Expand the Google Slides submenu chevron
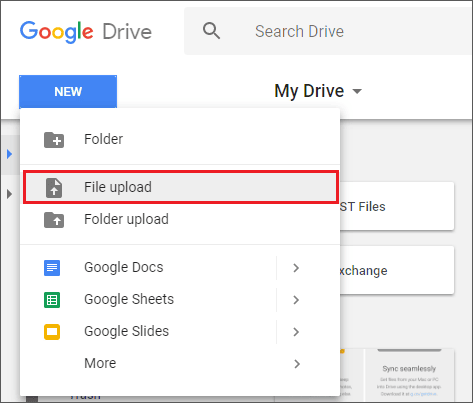 coord(296,332)
